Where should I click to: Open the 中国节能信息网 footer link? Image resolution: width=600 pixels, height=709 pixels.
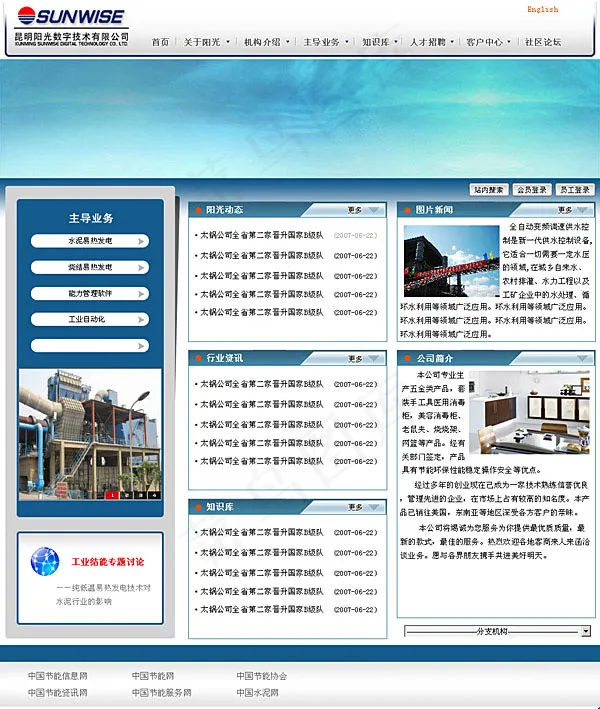point(57,676)
